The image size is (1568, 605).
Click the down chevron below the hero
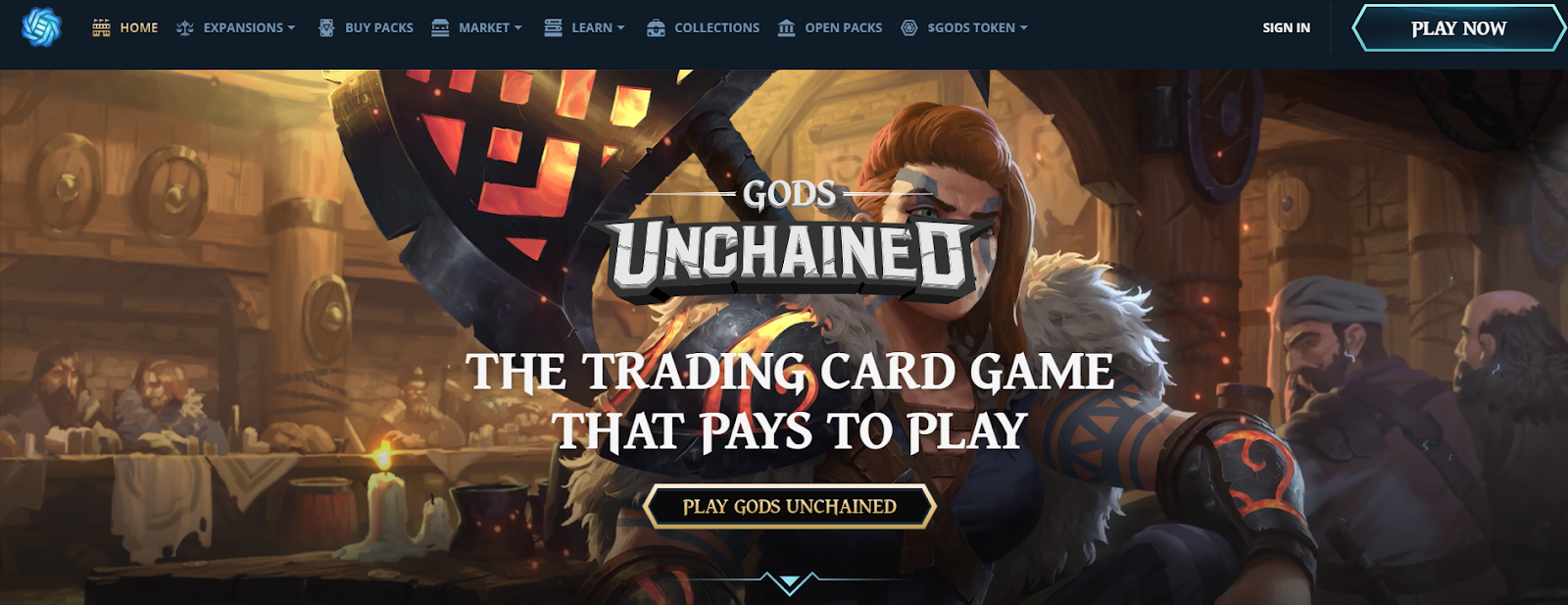click(x=789, y=583)
